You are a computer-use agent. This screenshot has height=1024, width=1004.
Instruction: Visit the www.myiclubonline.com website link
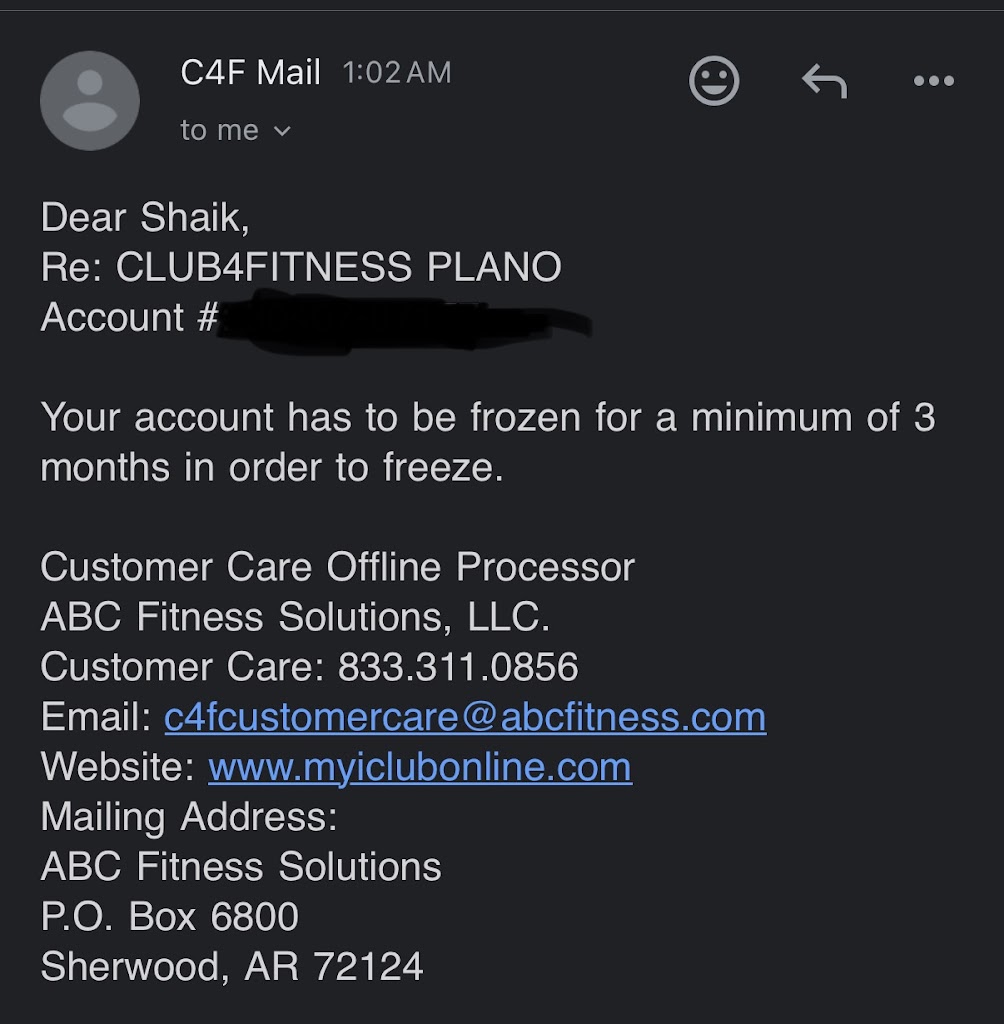coord(420,767)
